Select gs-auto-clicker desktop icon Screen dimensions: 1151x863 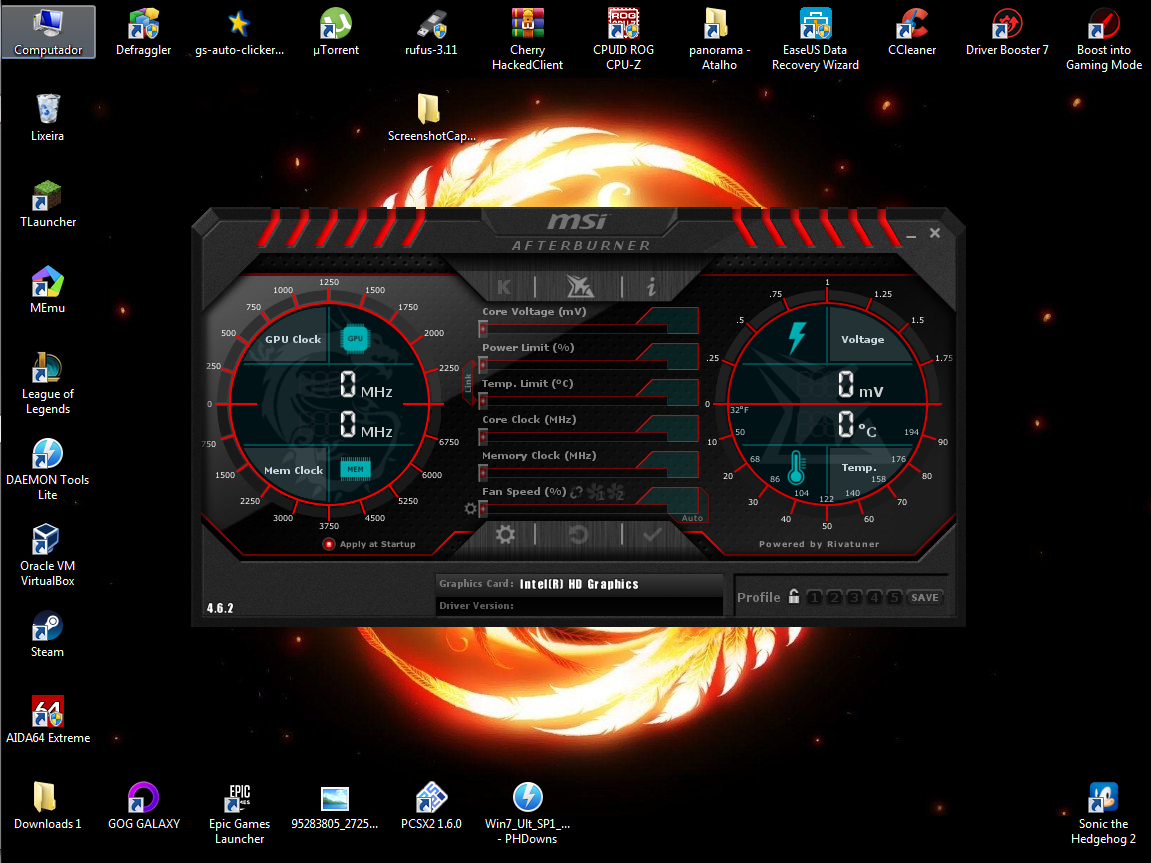239,32
